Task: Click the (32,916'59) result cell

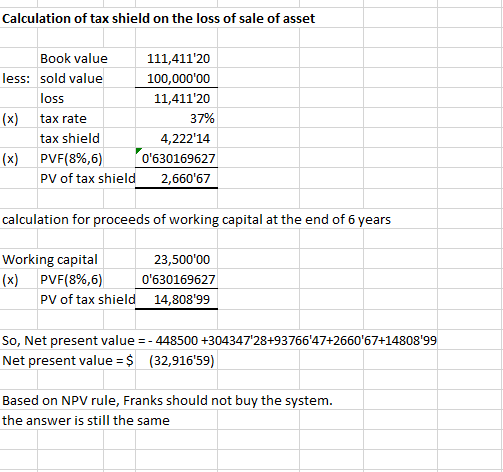Action: point(182,361)
